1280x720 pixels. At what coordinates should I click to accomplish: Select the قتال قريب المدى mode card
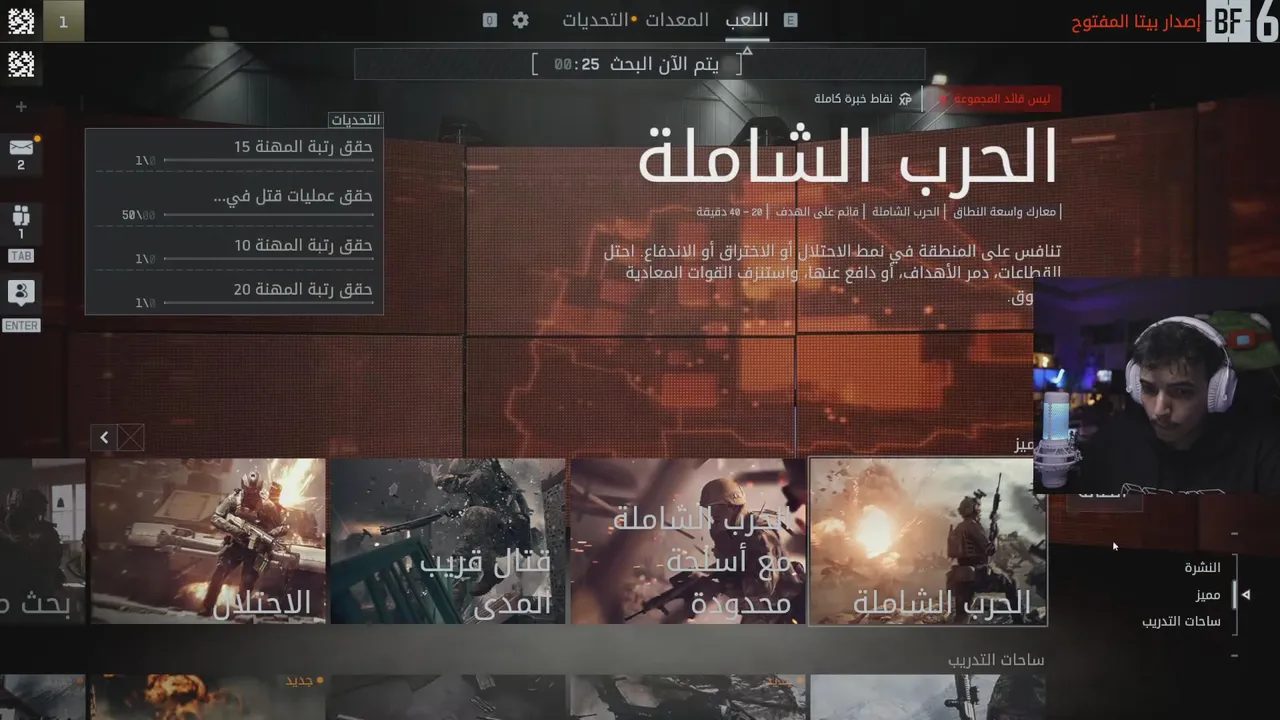tap(448, 542)
